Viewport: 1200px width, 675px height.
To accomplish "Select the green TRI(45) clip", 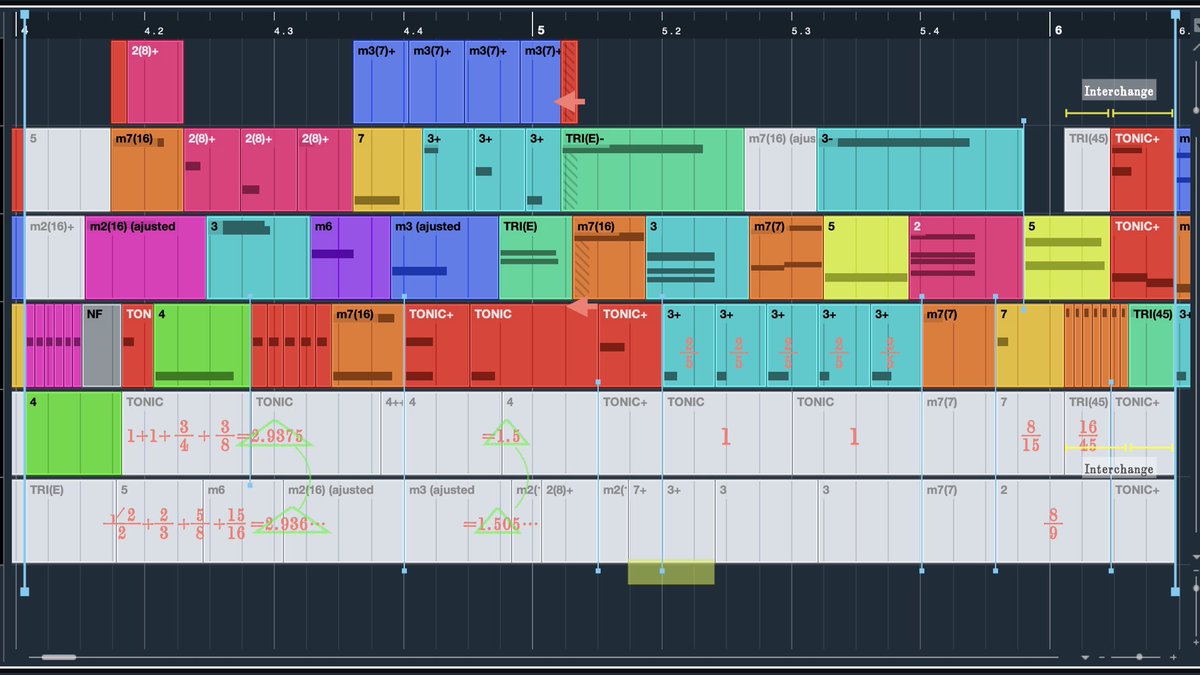I will (1152, 346).
